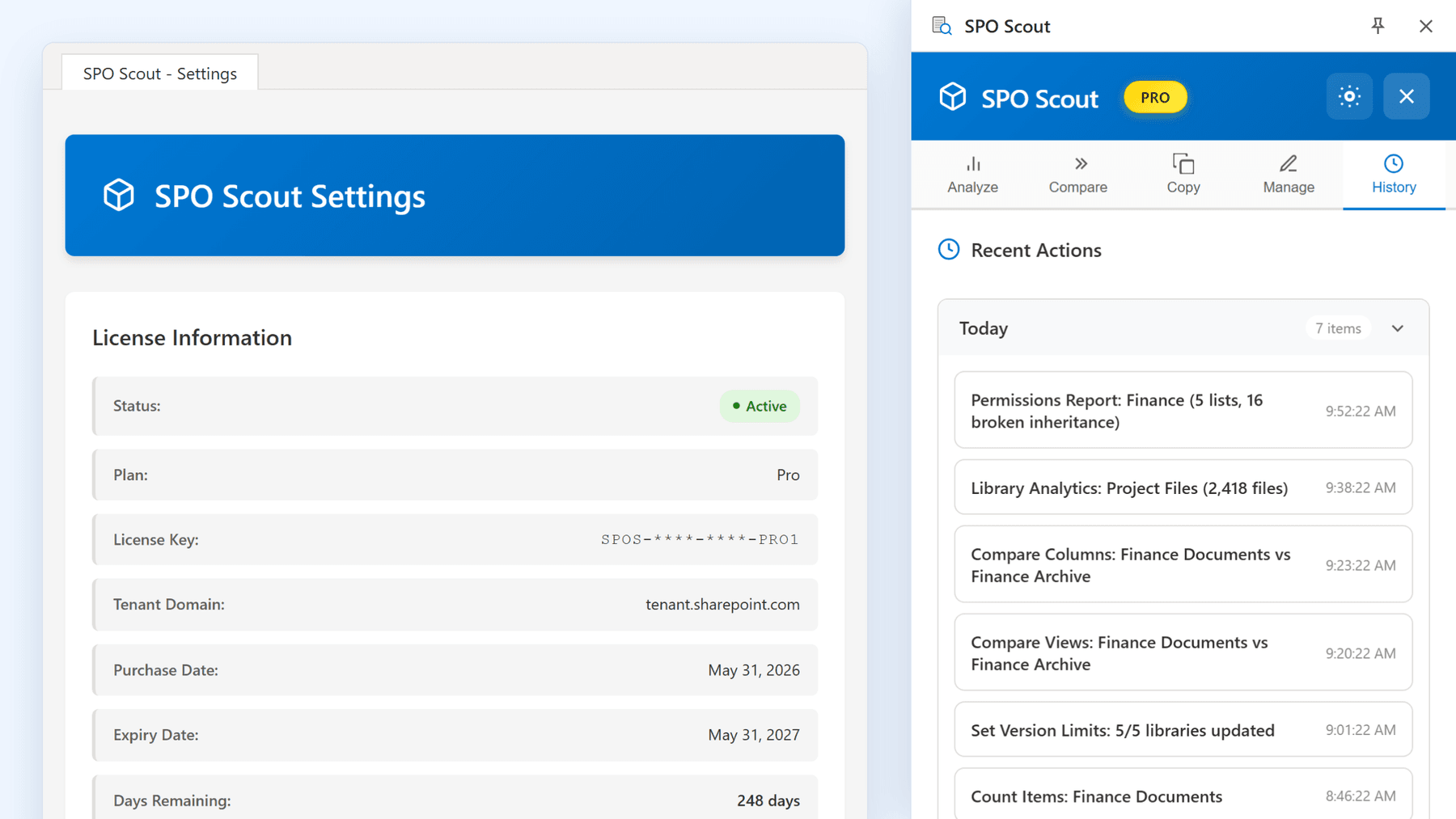The height and width of the screenshot is (819, 1456).
Task: Click the License Information heading
Action: click(192, 337)
